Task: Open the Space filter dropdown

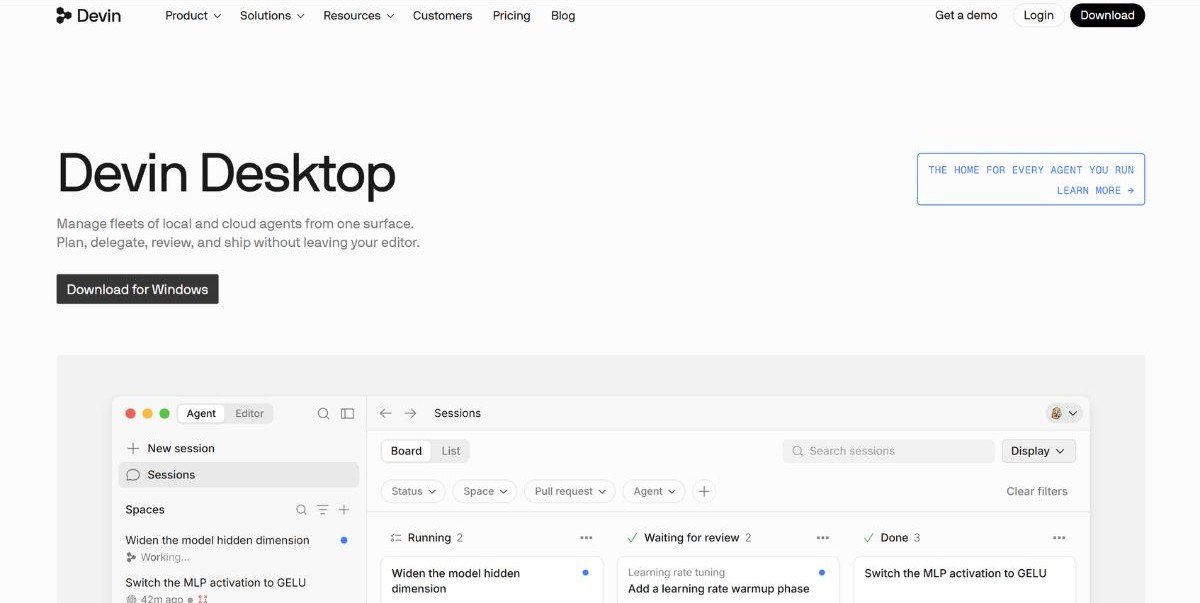Action: click(485, 491)
